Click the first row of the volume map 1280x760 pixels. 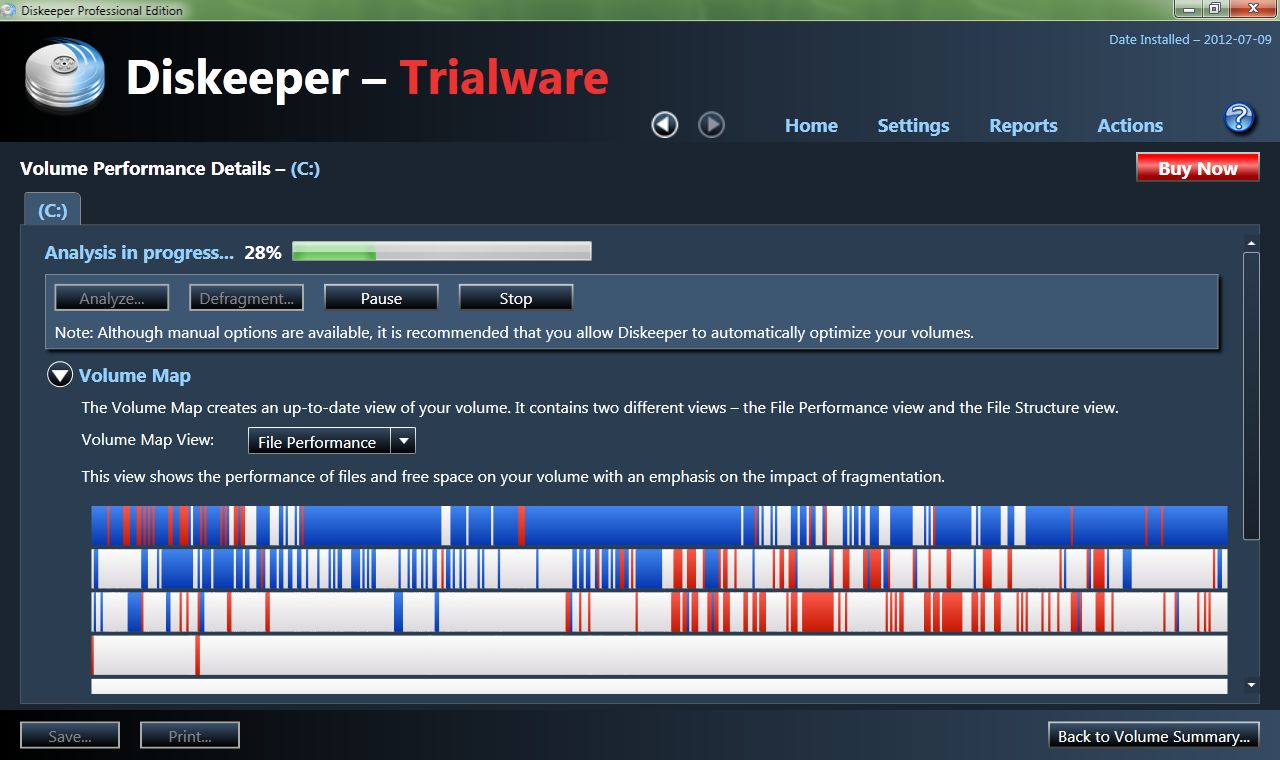tap(659, 525)
